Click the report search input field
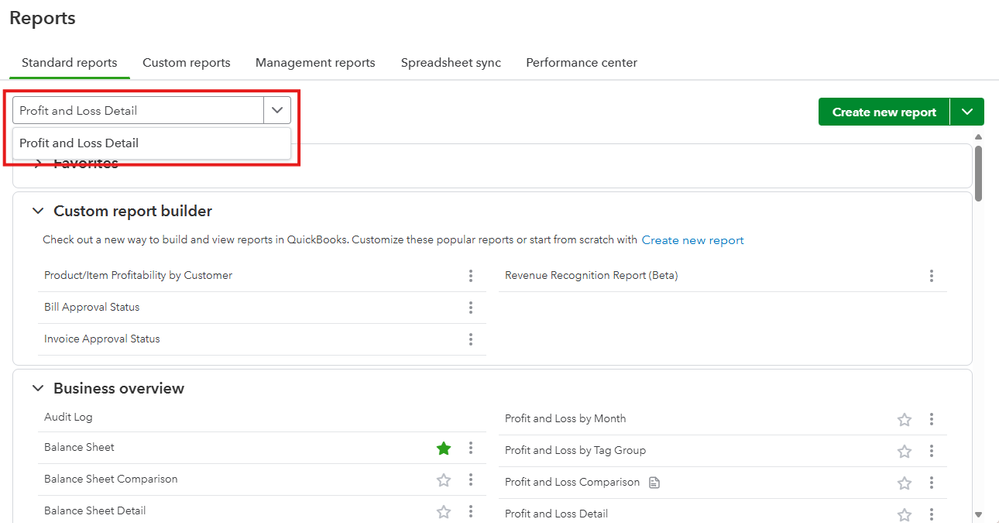Viewport: 999px width, 523px height. click(138, 111)
